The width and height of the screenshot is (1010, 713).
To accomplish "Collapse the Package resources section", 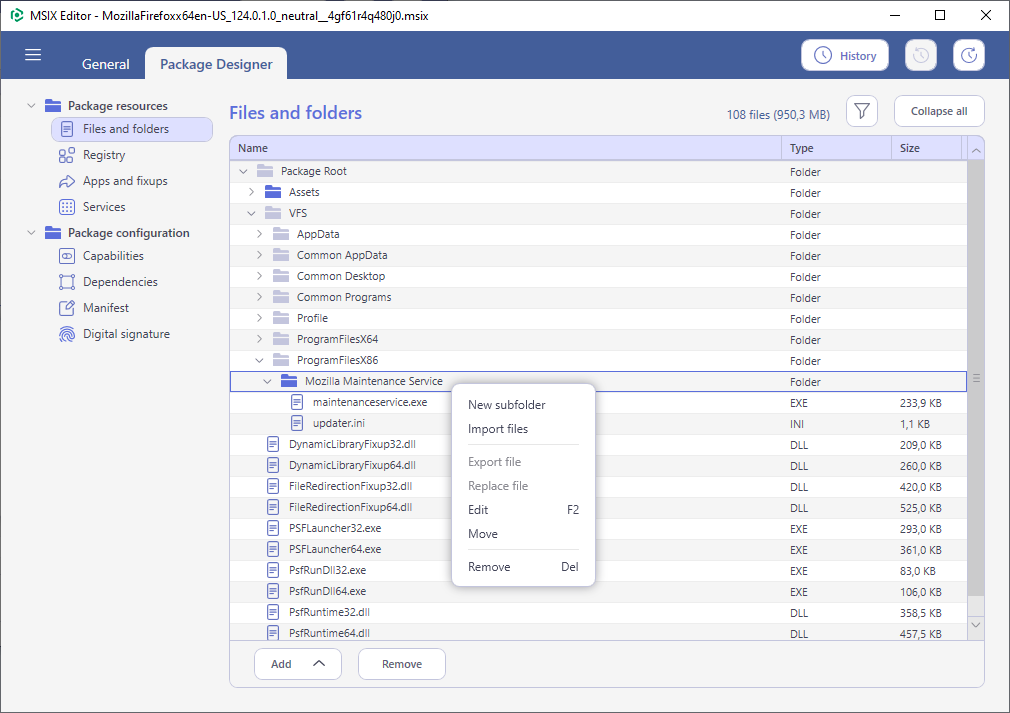I will coord(31,105).
